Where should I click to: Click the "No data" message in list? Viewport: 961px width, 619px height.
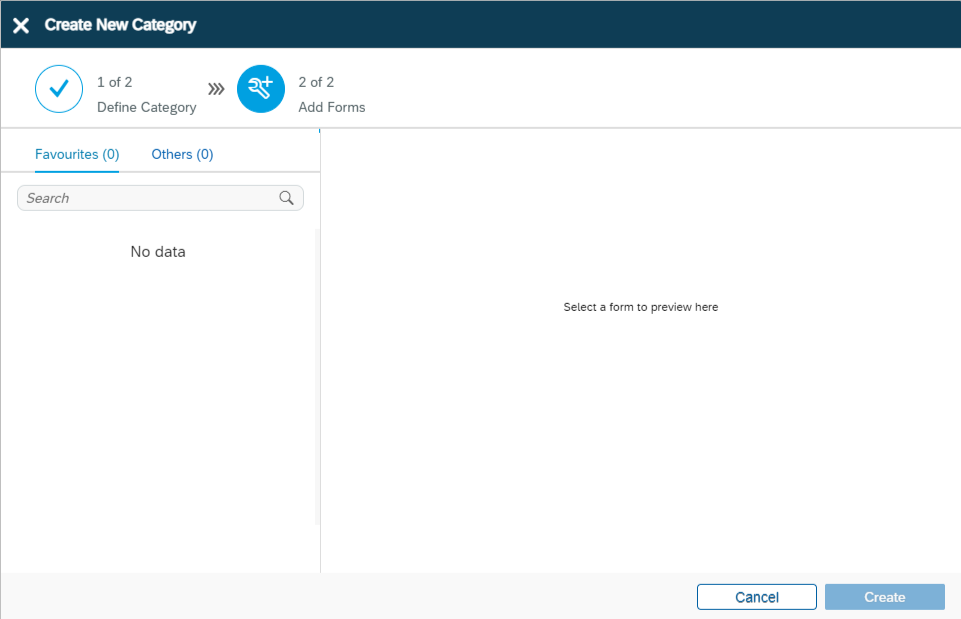click(x=158, y=252)
